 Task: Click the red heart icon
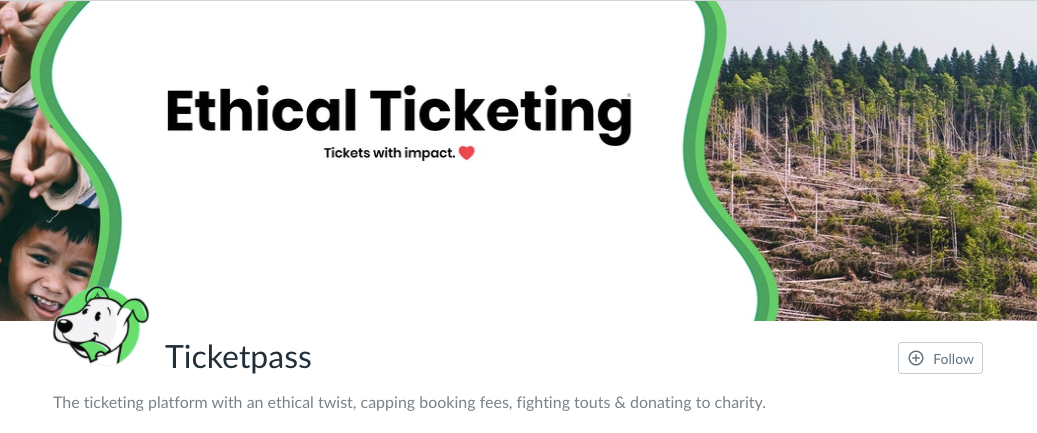click(x=467, y=153)
